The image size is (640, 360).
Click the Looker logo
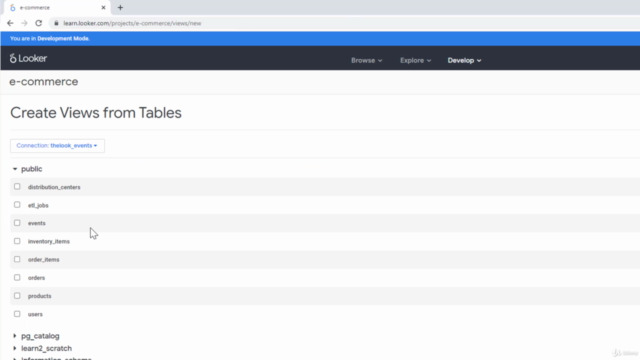pyautogui.click(x=28, y=58)
